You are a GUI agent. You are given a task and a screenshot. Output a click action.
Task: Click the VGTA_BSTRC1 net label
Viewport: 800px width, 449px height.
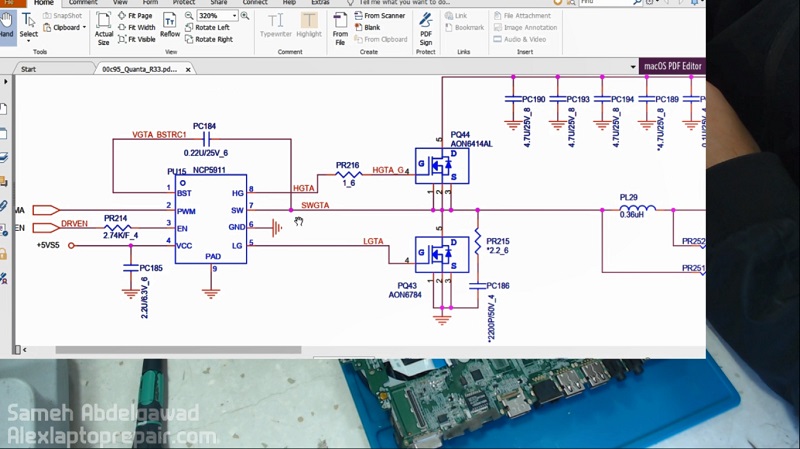coord(159,135)
